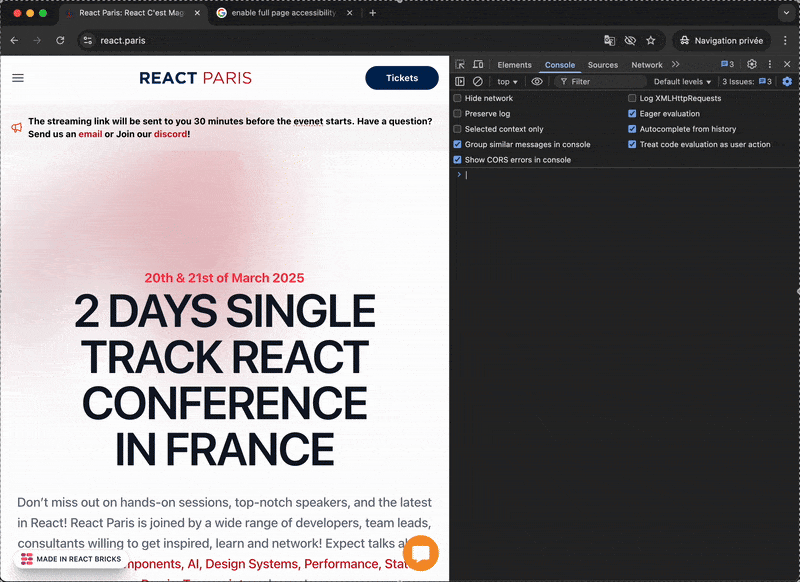800x582 pixels.
Task: Go back to the previous page
Action: (14, 40)
